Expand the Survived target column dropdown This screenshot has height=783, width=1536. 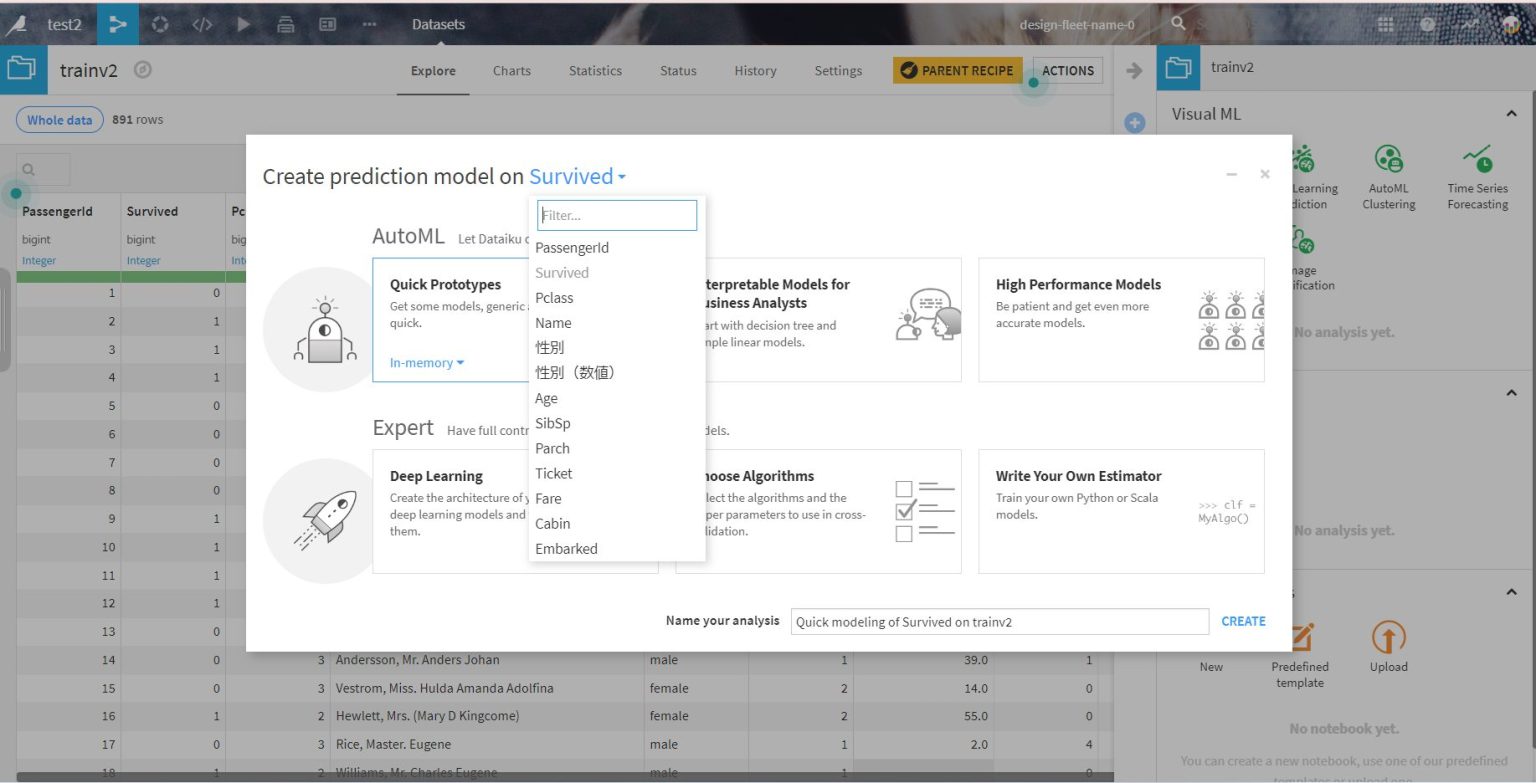(x=577, y=177)
